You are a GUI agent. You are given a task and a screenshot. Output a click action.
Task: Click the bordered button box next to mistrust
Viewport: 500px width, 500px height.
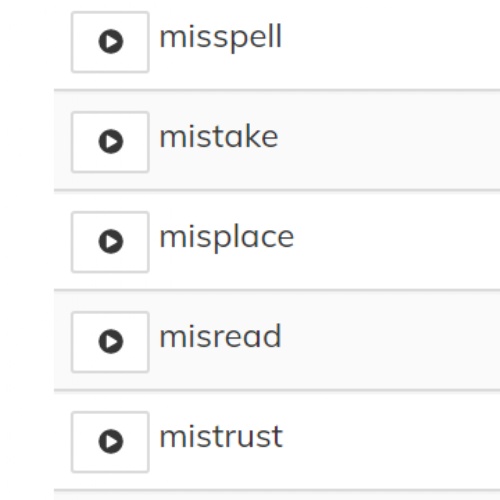click(110, 442)
